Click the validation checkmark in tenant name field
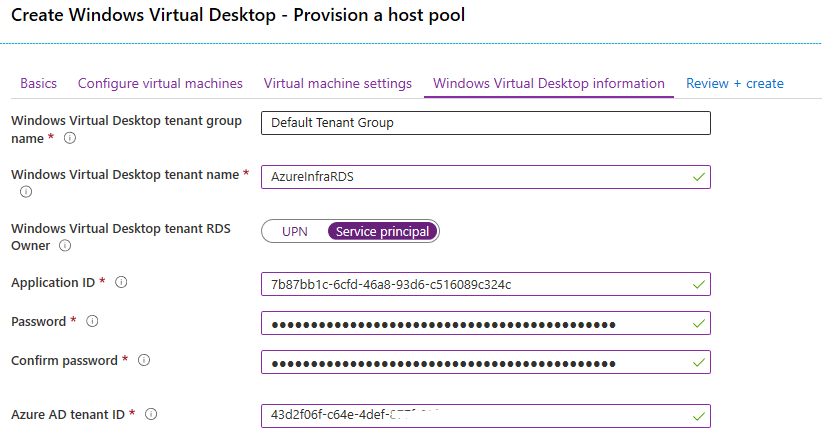827x443 pixels. click(699, 177)
